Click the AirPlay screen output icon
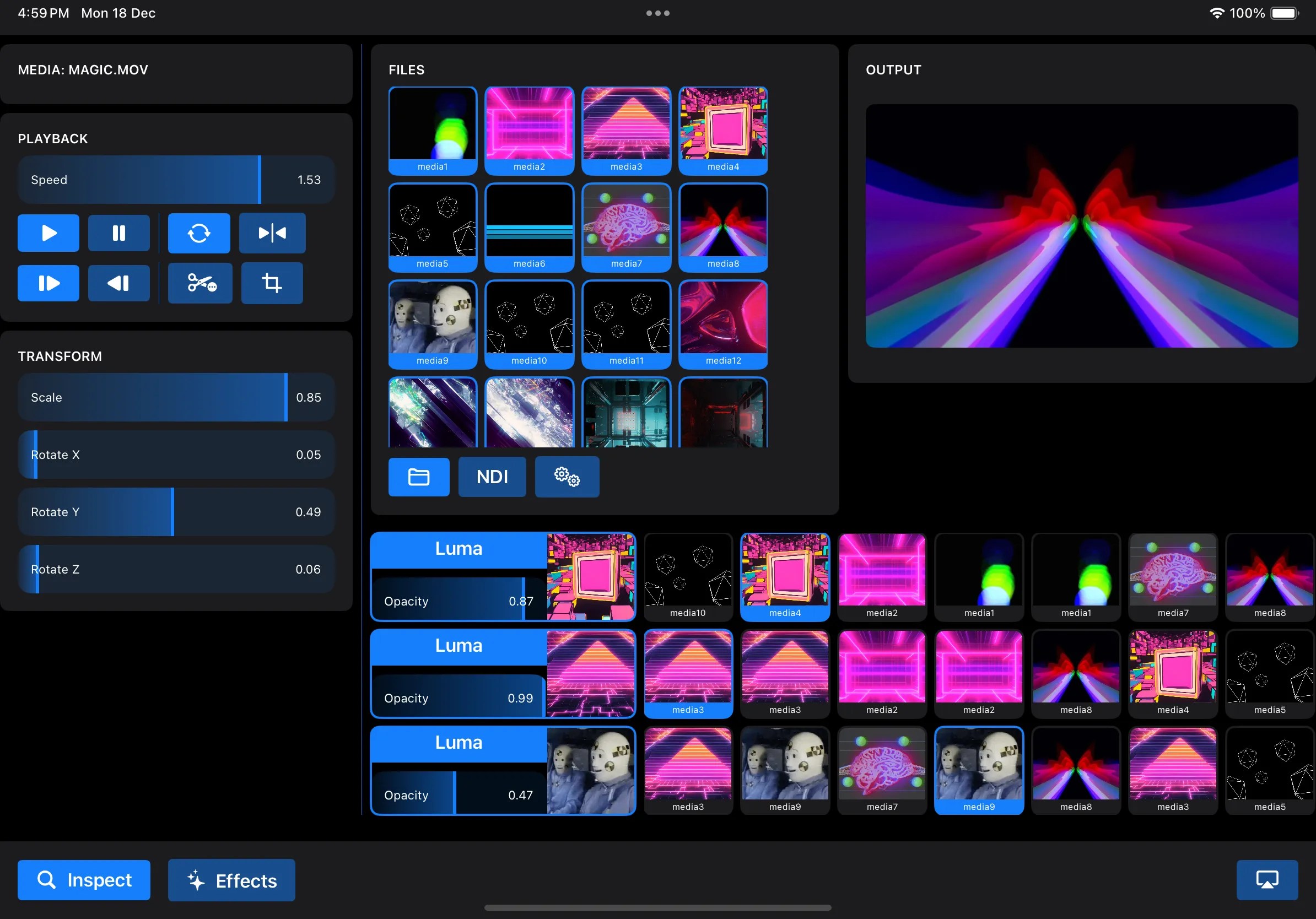This screenshot has height=919, width=1316. pos(1266,880)
